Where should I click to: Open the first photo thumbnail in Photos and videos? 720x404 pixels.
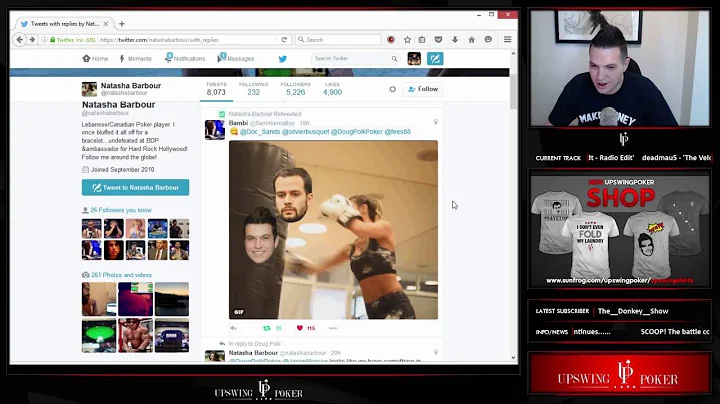99,299
